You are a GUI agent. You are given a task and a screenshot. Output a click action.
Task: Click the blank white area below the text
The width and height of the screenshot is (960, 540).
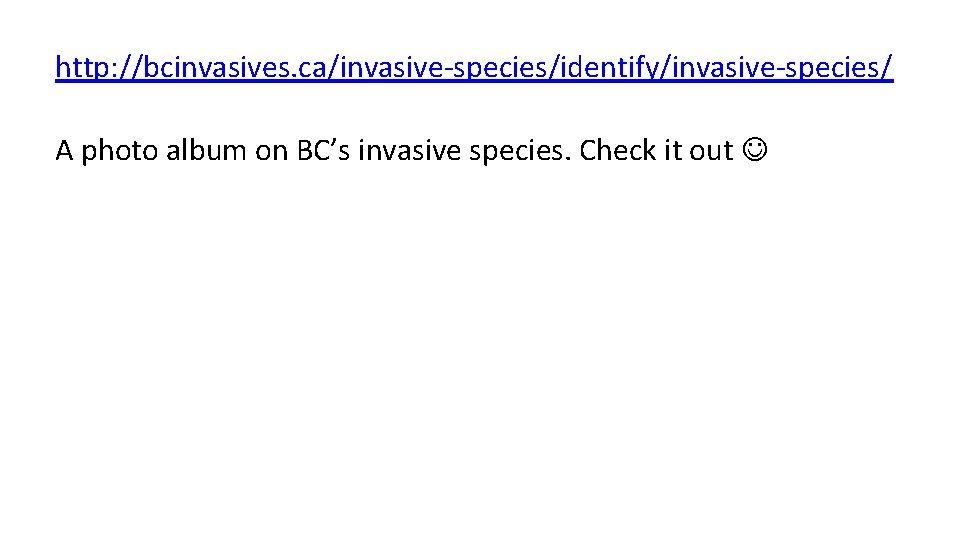tap(480, 360)
